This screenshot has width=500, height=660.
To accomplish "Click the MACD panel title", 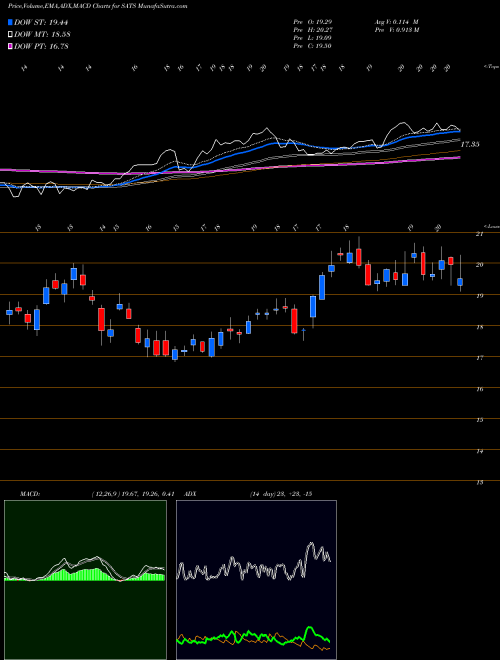I will click(x=29, y=494).
